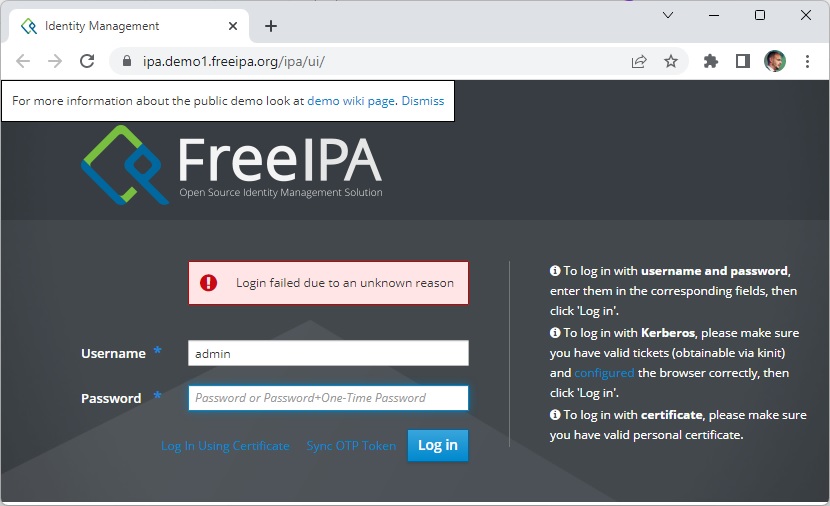This screenshot has height=506, width=830.
Task: Reload the FreeIPA page
Action: tap(87, 61)
